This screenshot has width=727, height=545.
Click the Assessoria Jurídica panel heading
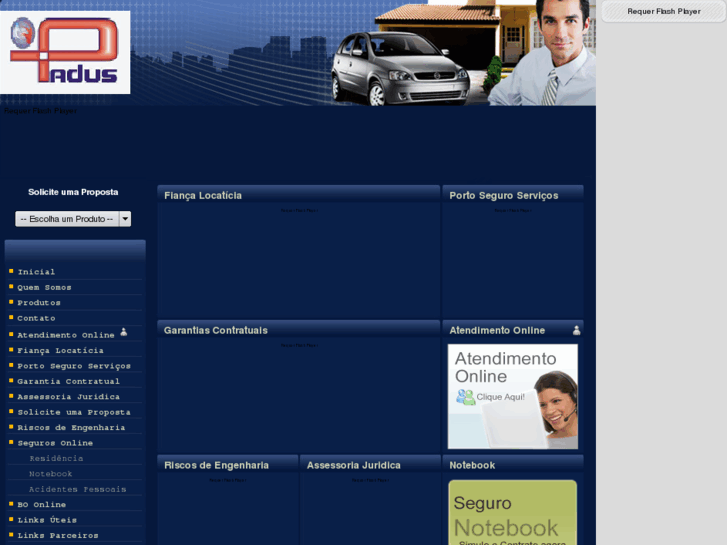click(x=354, y=465)
